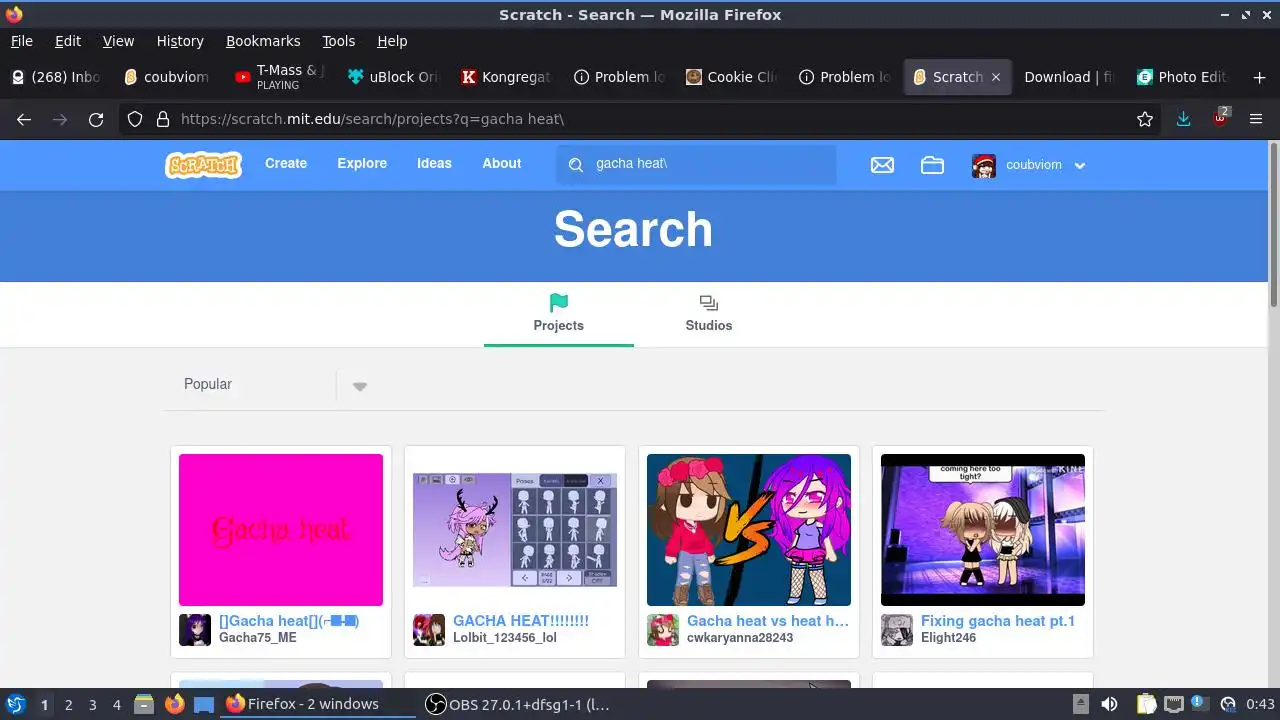
Task: Open the History menu
Action: click(x=180, y=41)
